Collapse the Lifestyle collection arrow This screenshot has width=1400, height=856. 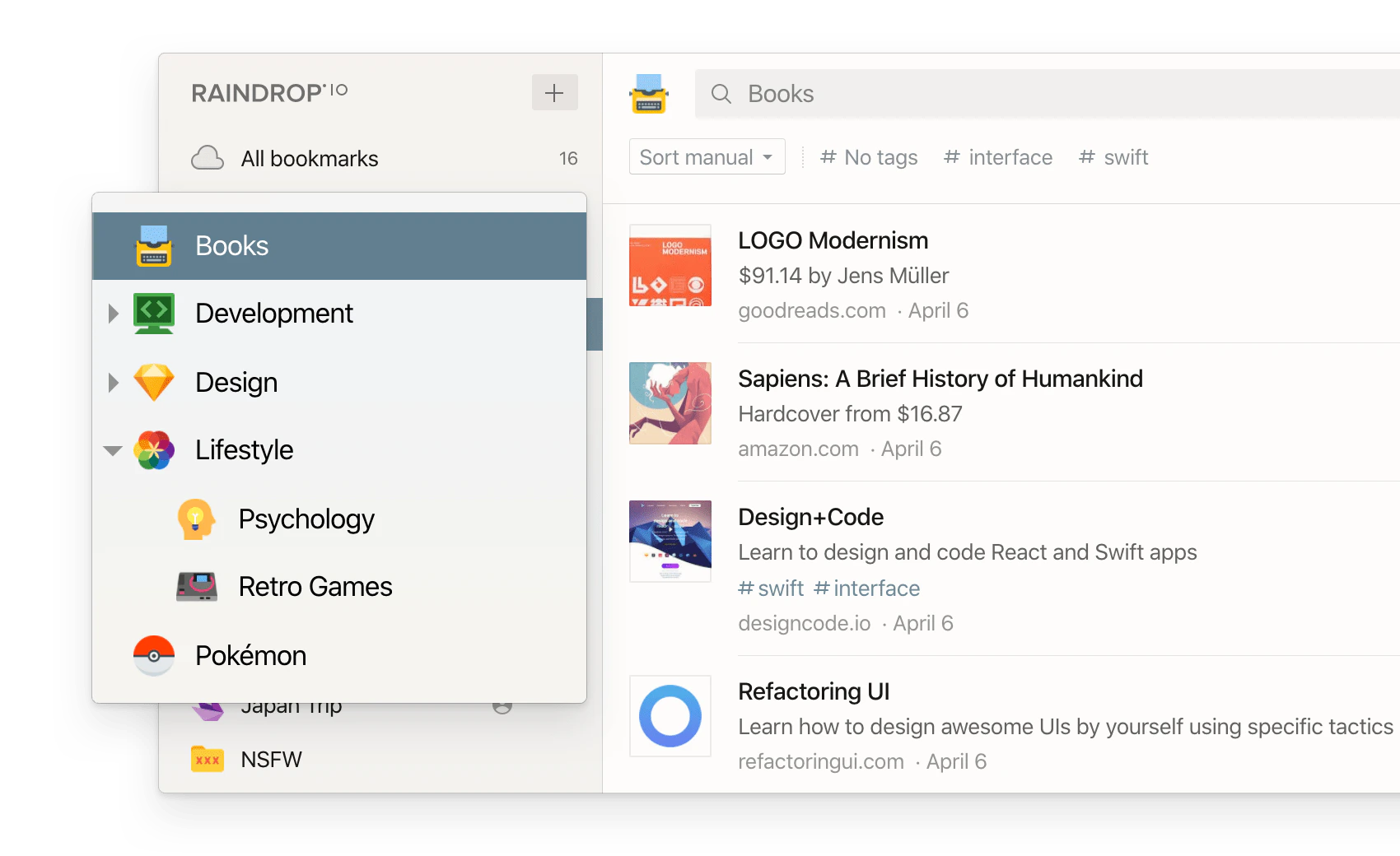[113, 450]
